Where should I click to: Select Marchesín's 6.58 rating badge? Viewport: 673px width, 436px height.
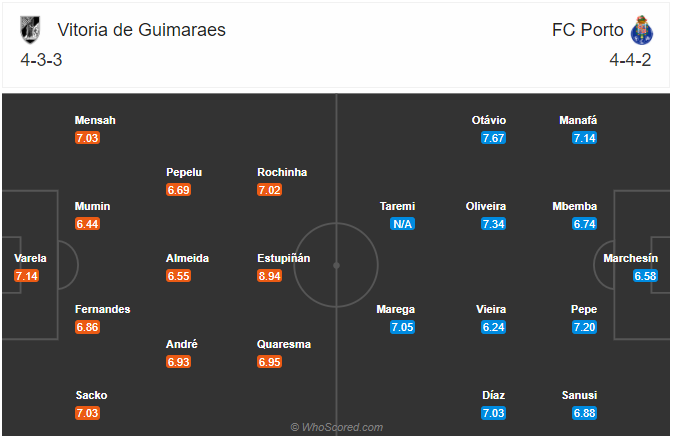pyautogui.click(x=645, y=276)
